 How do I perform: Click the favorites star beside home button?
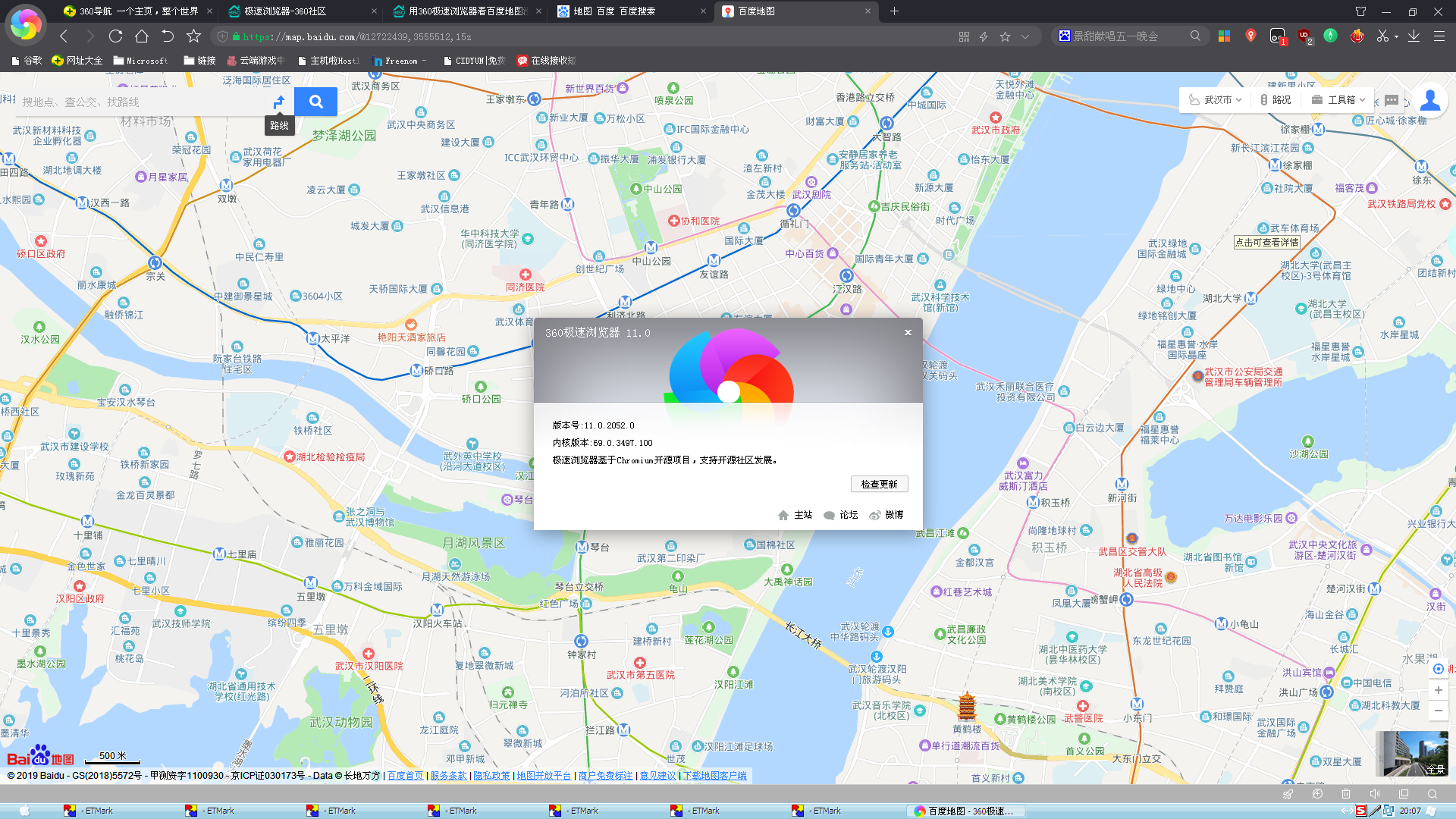click(194, 36)
